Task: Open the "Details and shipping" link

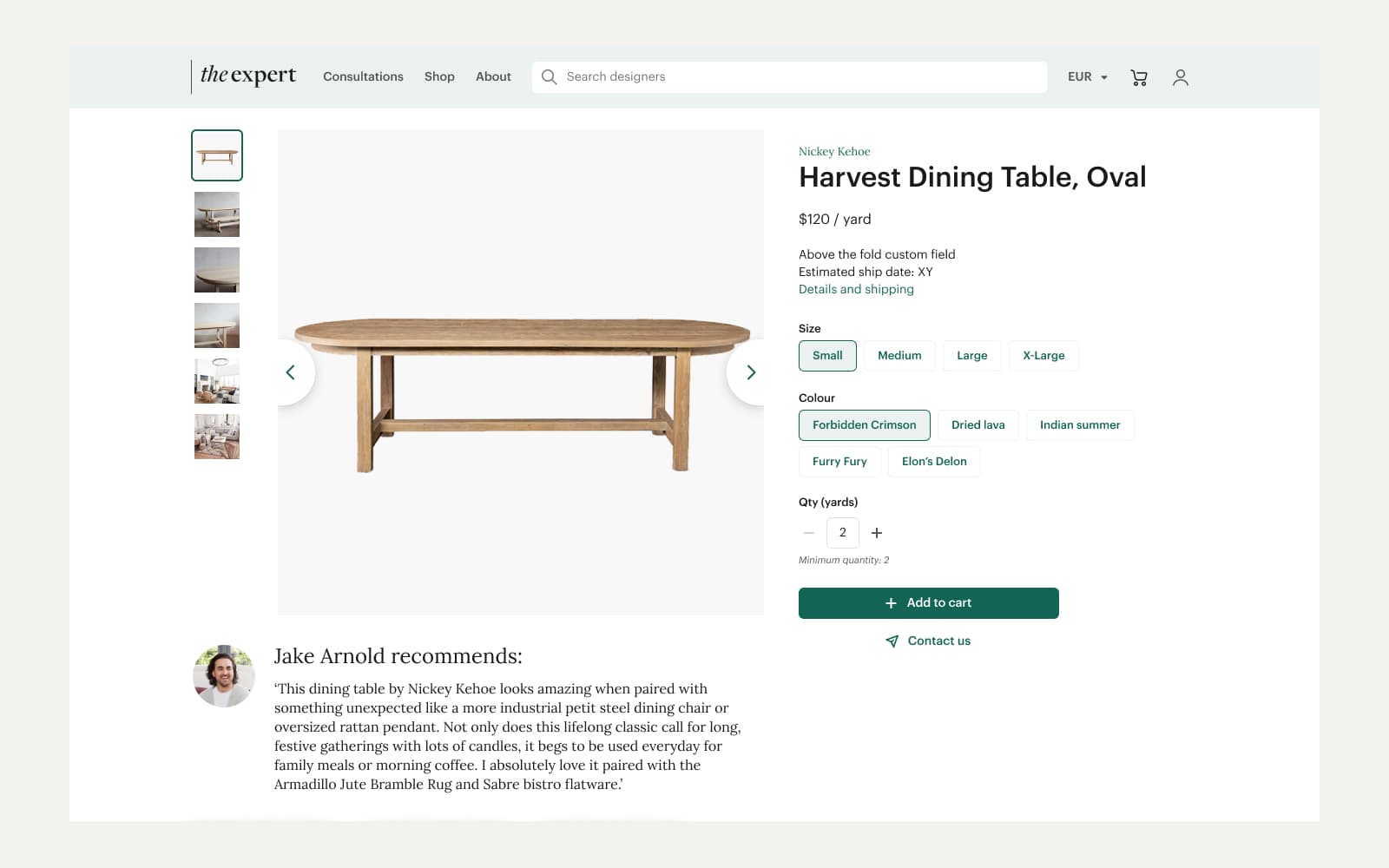Action: [856, 289]
